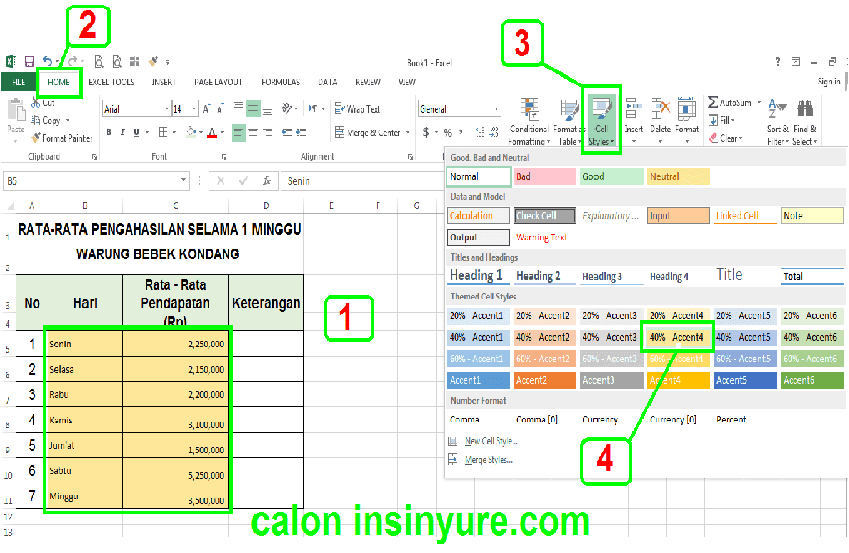Click the Font Color red A icon
The image size is (849, 553).
point(212,132)
